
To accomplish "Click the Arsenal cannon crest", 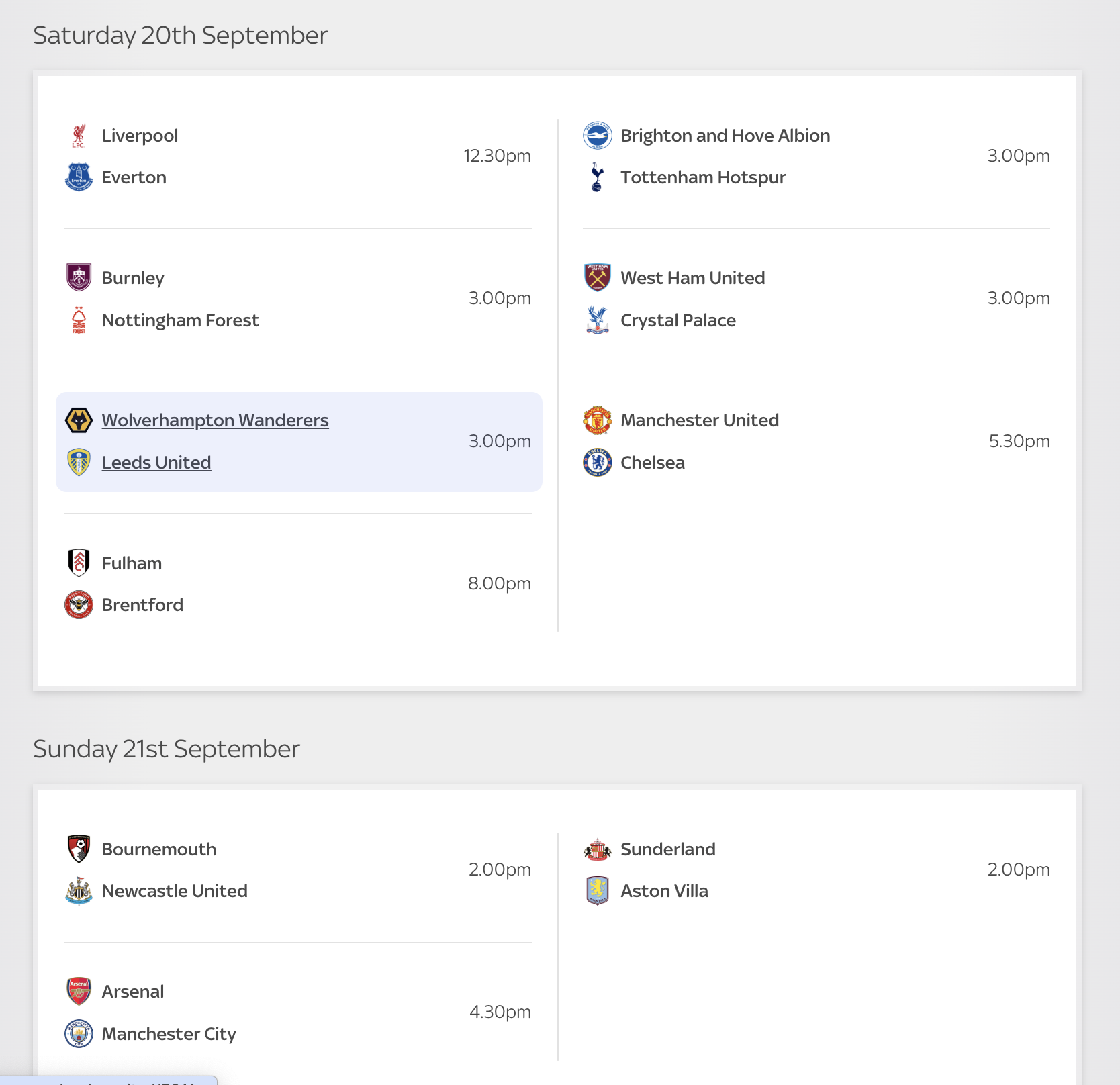I will point(79,992).
